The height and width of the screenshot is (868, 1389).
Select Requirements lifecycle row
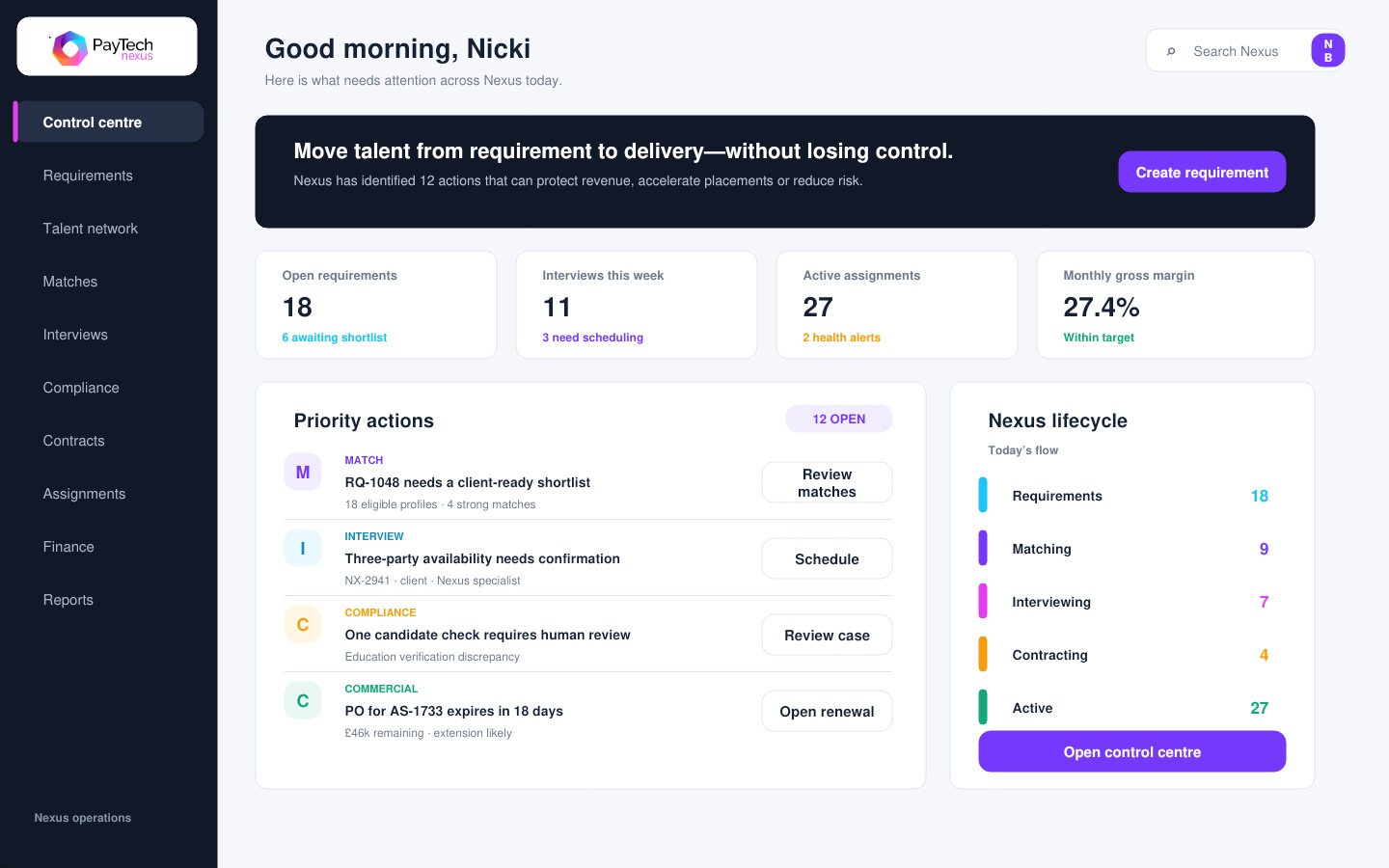pos(1132,496)
